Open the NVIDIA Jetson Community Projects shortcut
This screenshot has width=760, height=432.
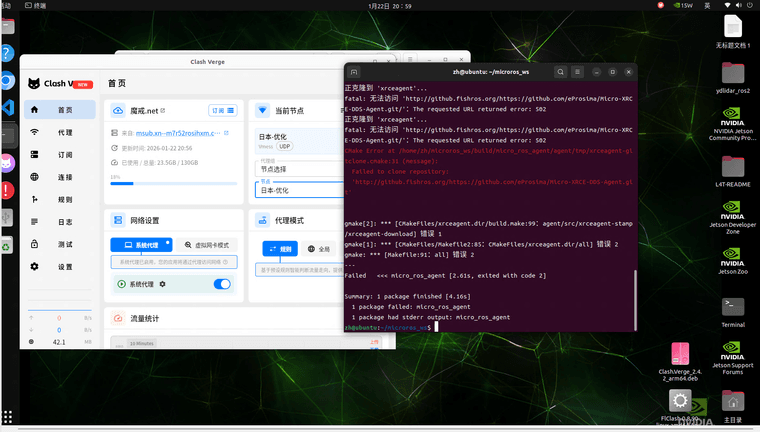coord(732,124)
